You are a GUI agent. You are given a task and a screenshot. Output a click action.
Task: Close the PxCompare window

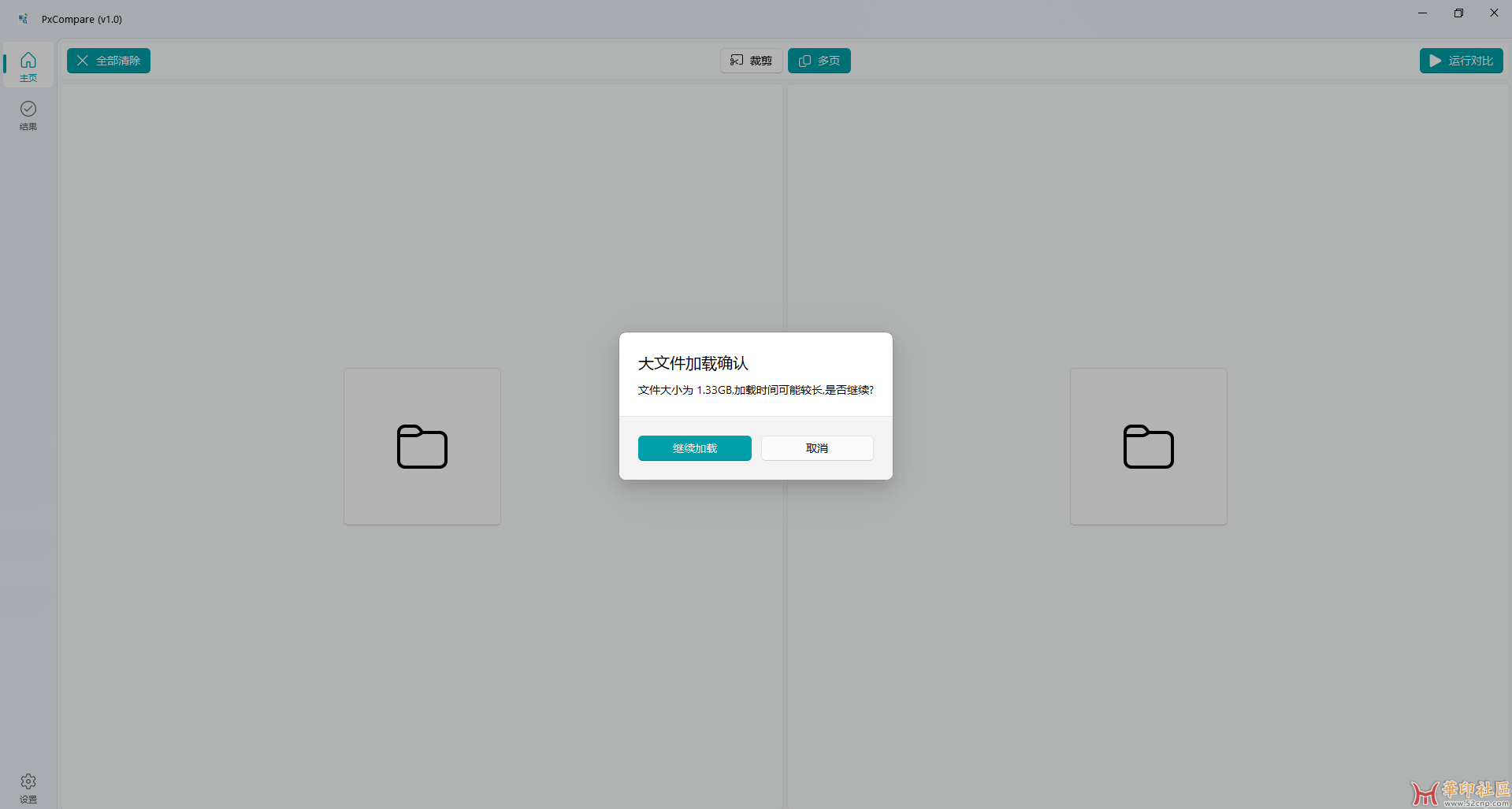pos(1494,13)
